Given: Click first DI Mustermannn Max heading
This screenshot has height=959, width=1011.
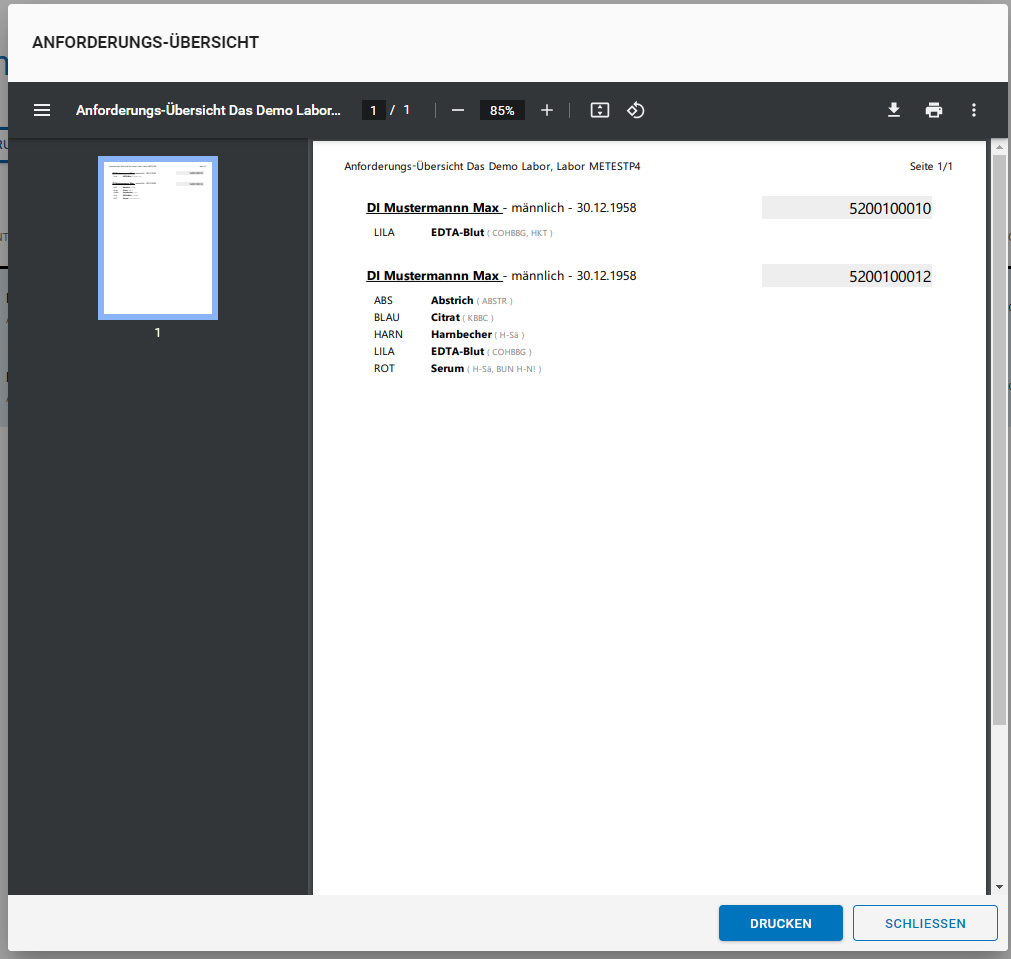Looking at the screenshot, I should [433, 208].
